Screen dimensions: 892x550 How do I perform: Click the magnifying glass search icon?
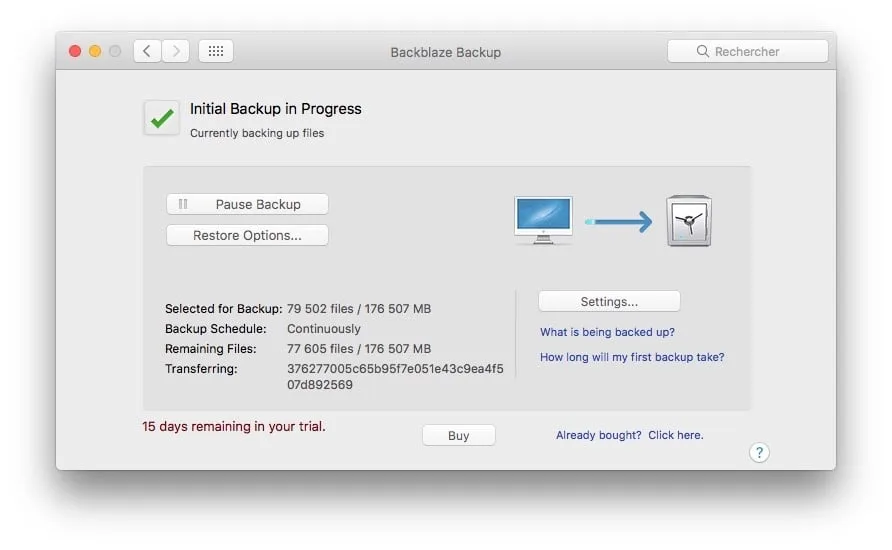point(703,51)
